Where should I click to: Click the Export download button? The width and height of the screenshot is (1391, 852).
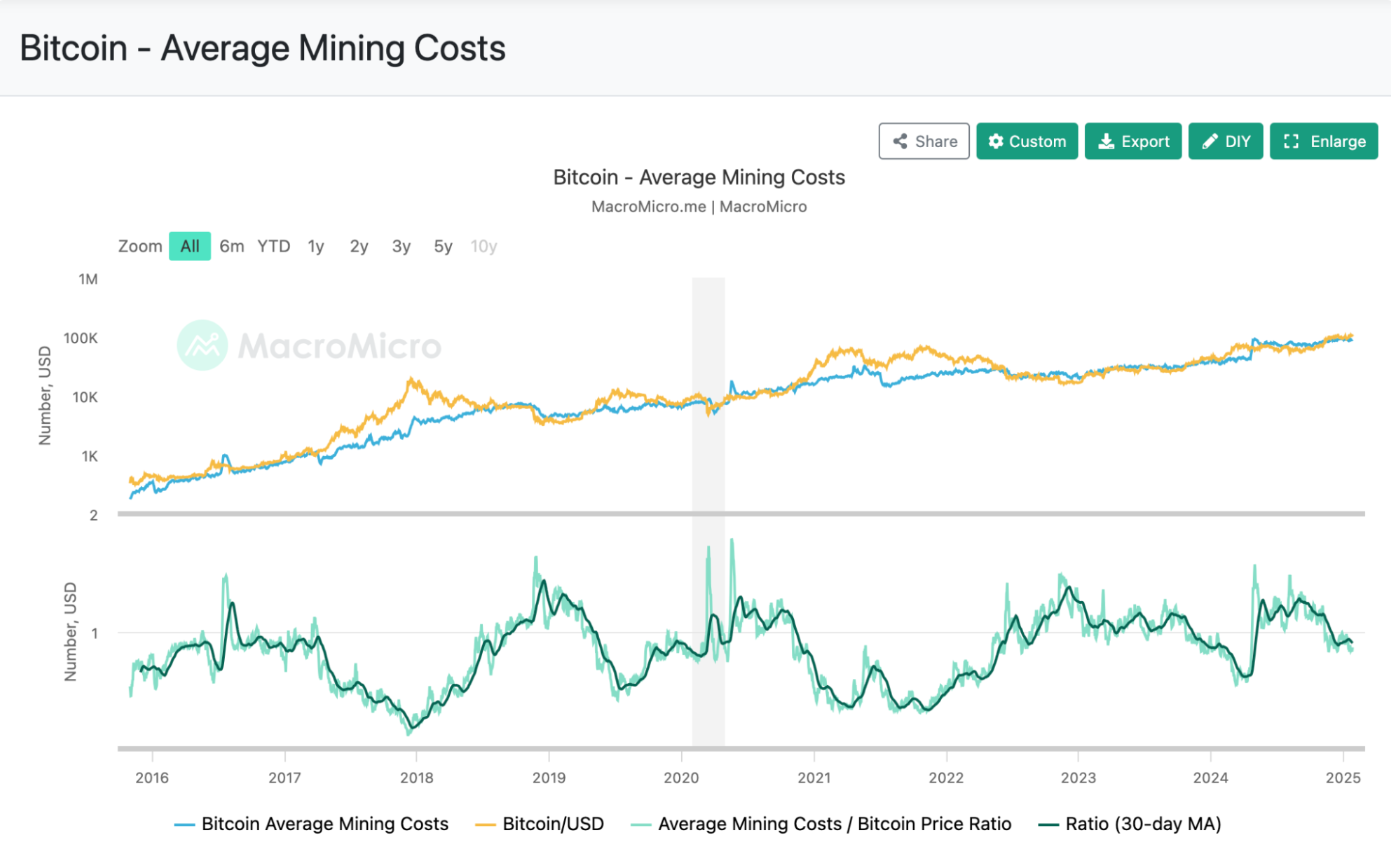point(1133,141)
